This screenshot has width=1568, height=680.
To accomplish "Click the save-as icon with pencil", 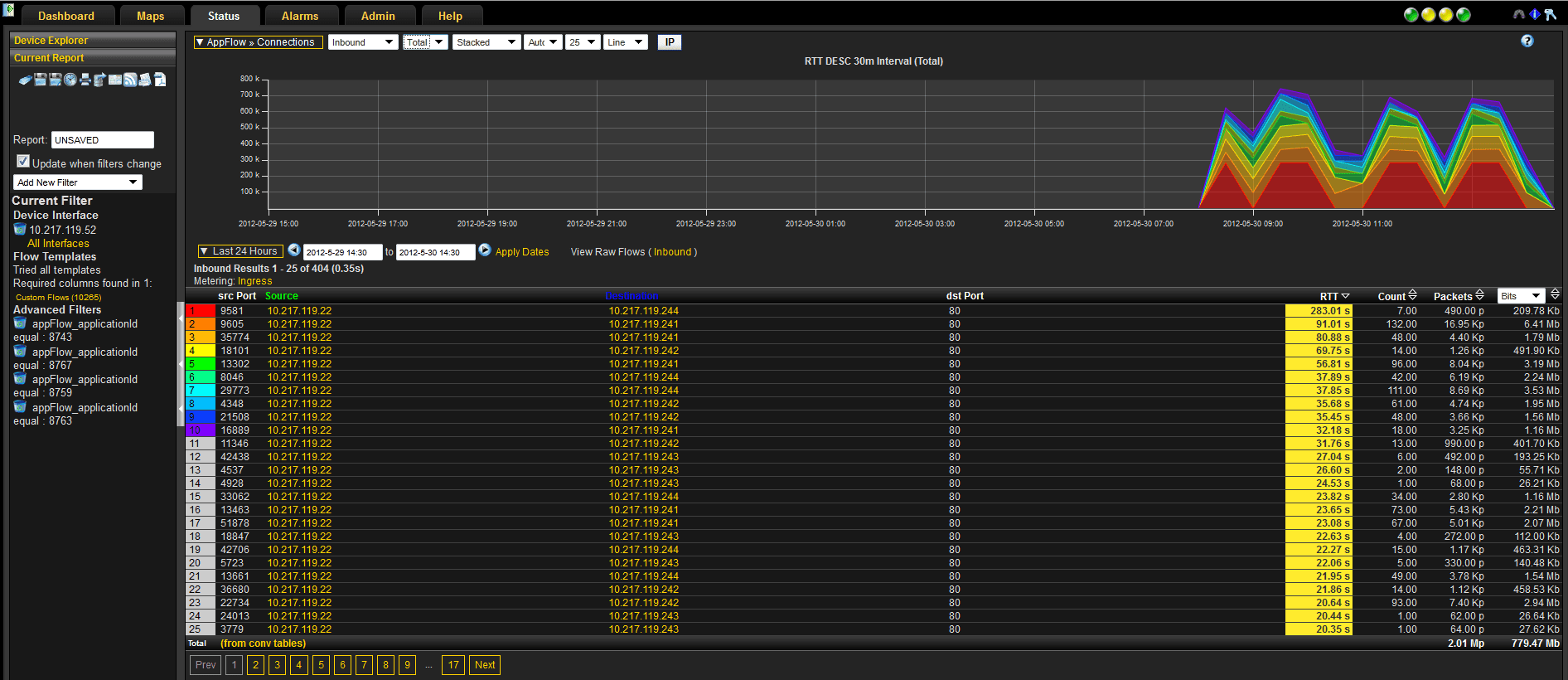I will coord(56,80).
